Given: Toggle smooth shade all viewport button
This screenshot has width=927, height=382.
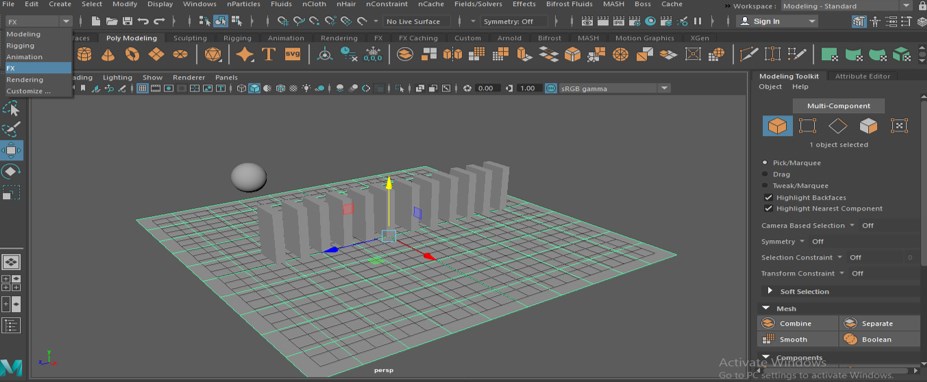Looking at the screenshot, I should (x=254, y=88).
